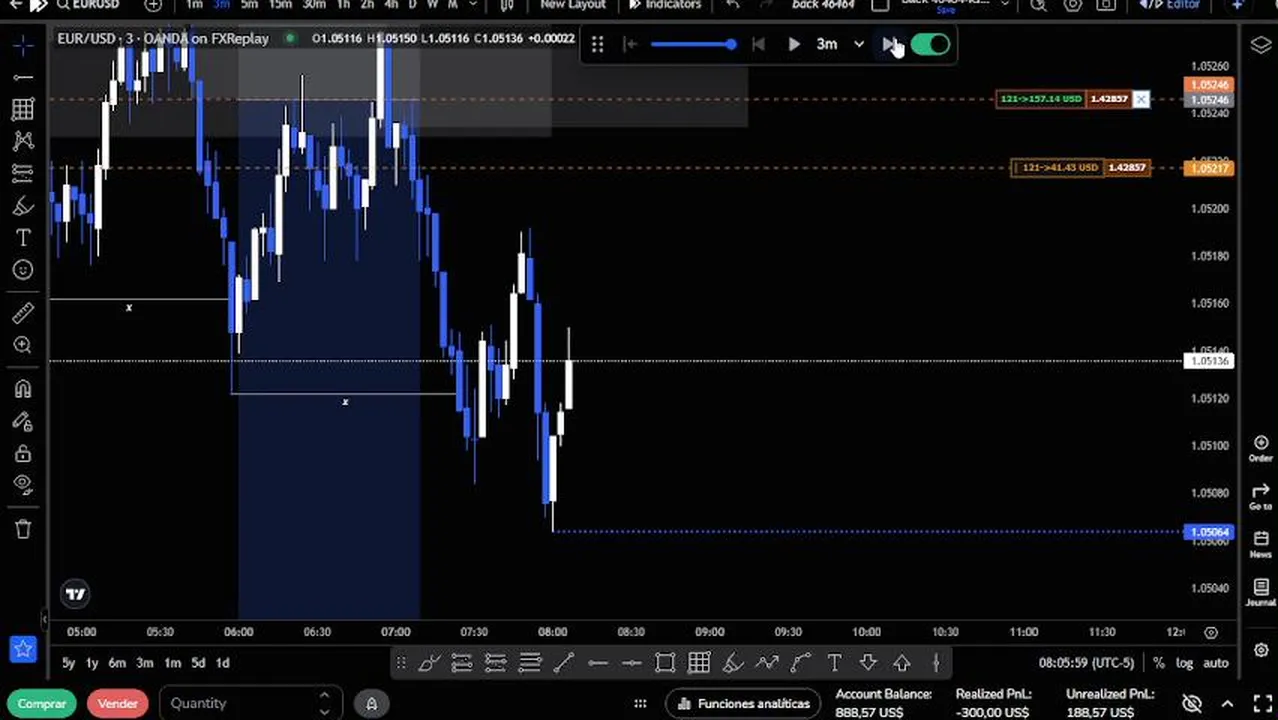Switch to 1m timeframe in top bar
Image resolution: width=1278 pixels, height=720 pixels.
click(x=194, y=5)
